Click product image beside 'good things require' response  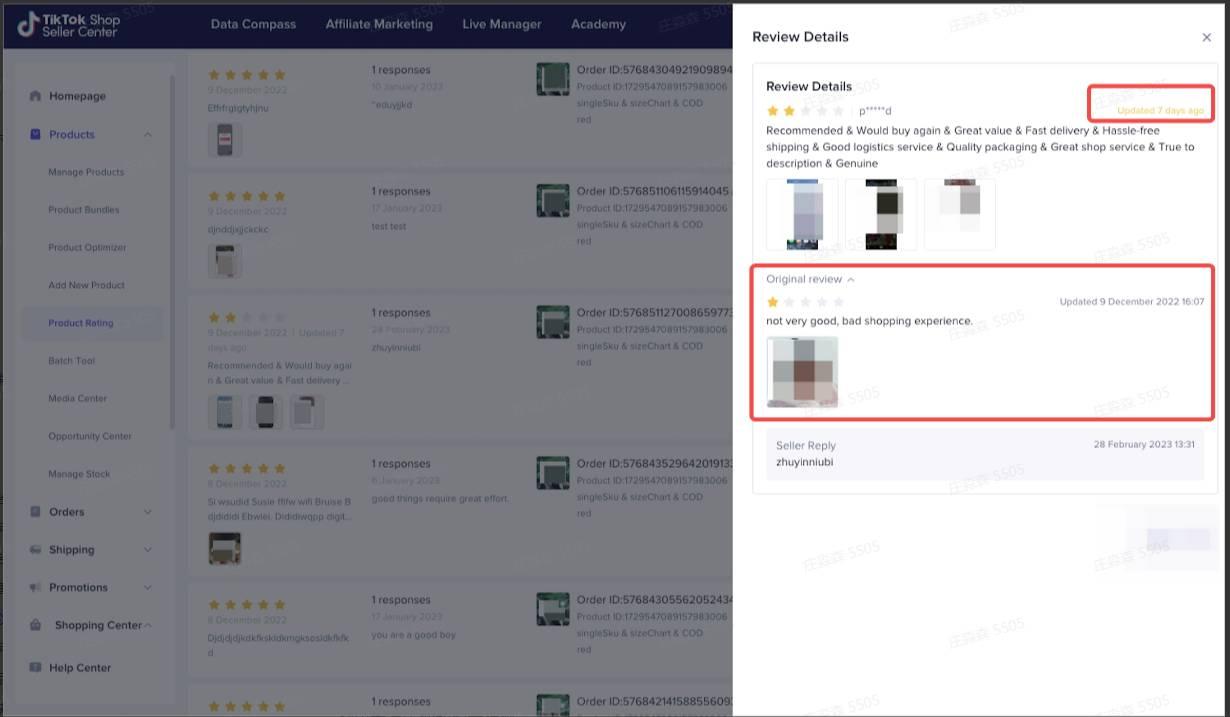click(553, 473)
